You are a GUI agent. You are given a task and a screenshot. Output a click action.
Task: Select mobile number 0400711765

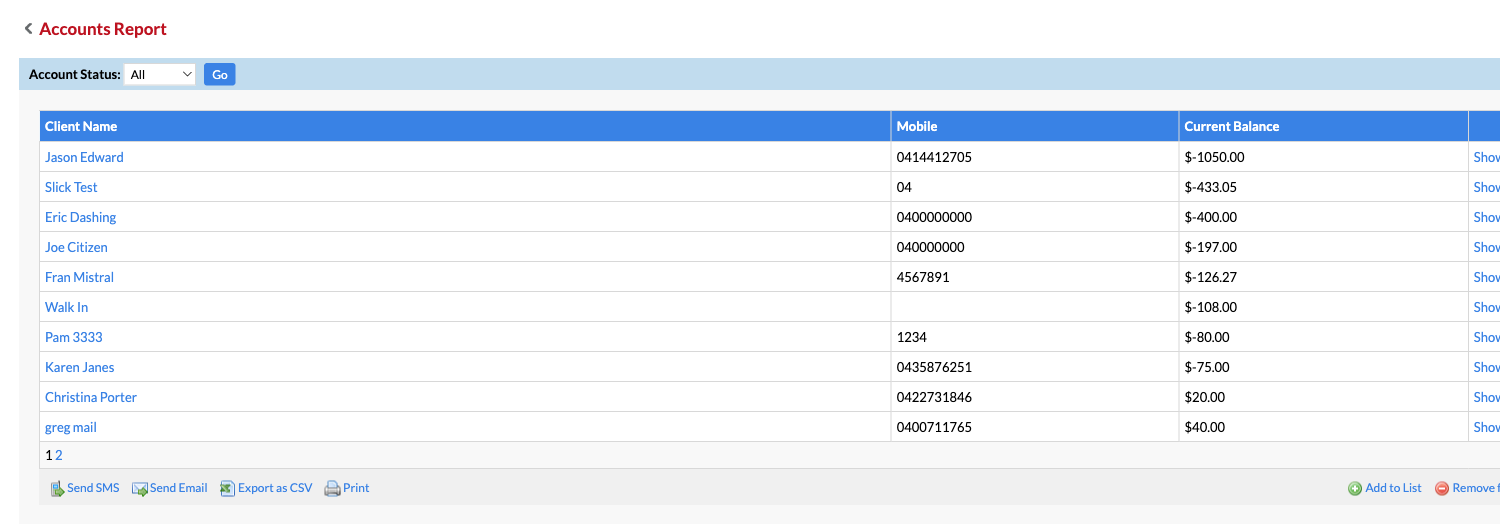coord(934,427)
